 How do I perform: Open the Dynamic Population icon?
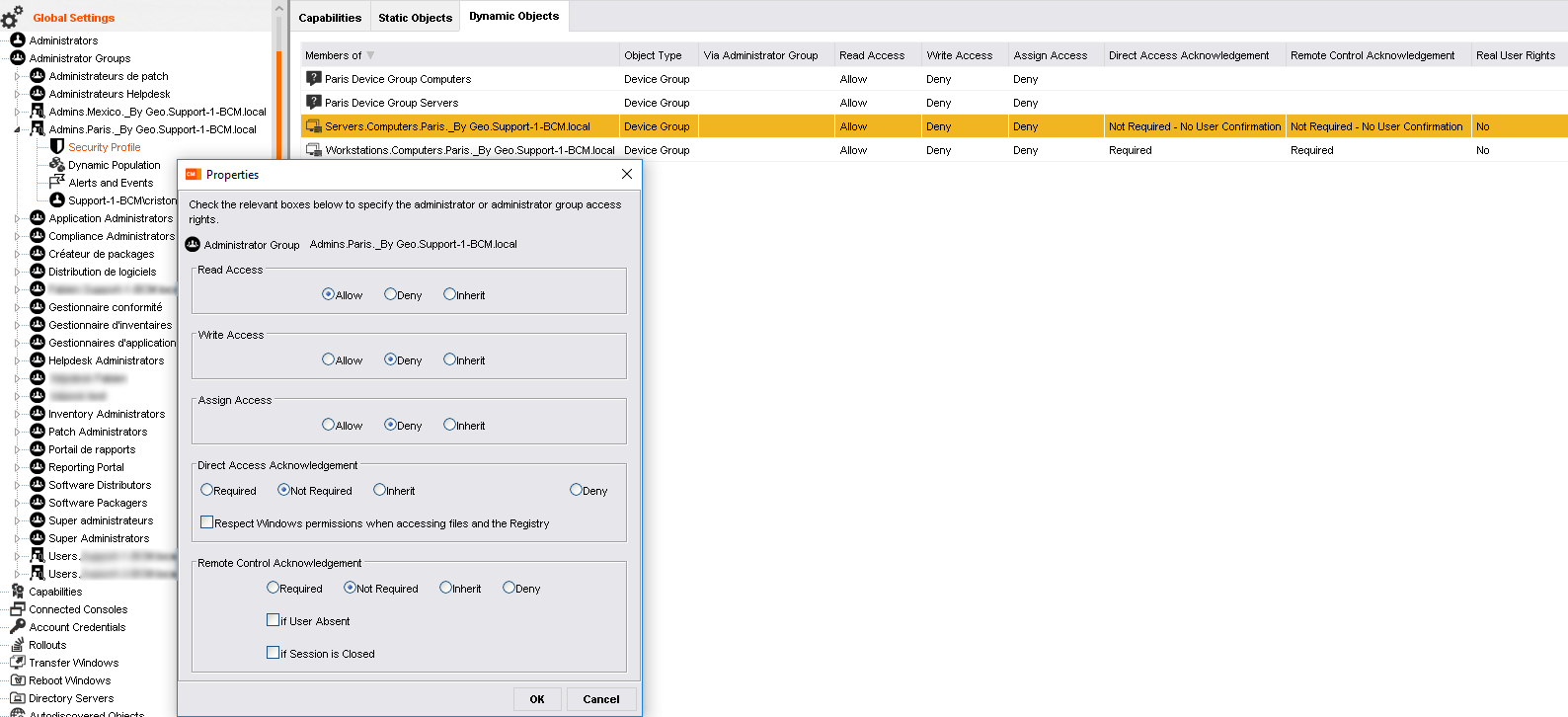tap(57, 165)
